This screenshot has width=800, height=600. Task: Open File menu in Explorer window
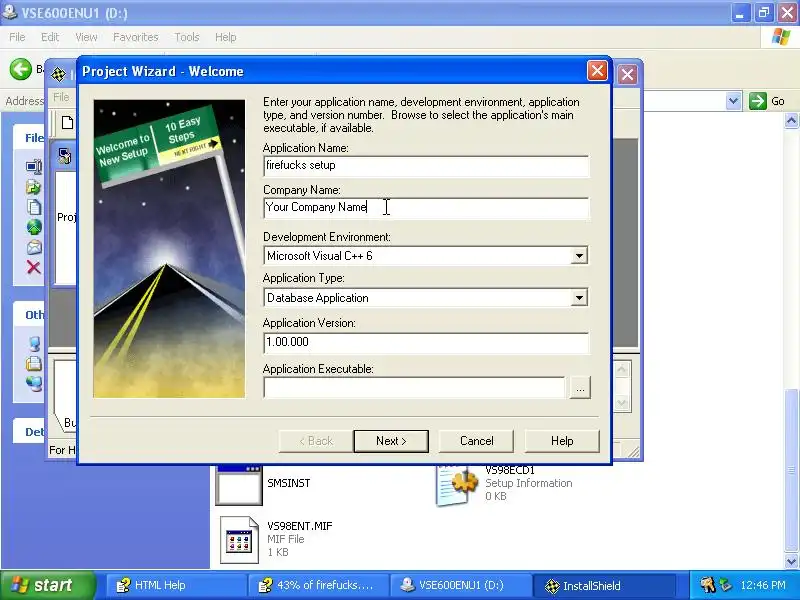click(x=17, y=37)
